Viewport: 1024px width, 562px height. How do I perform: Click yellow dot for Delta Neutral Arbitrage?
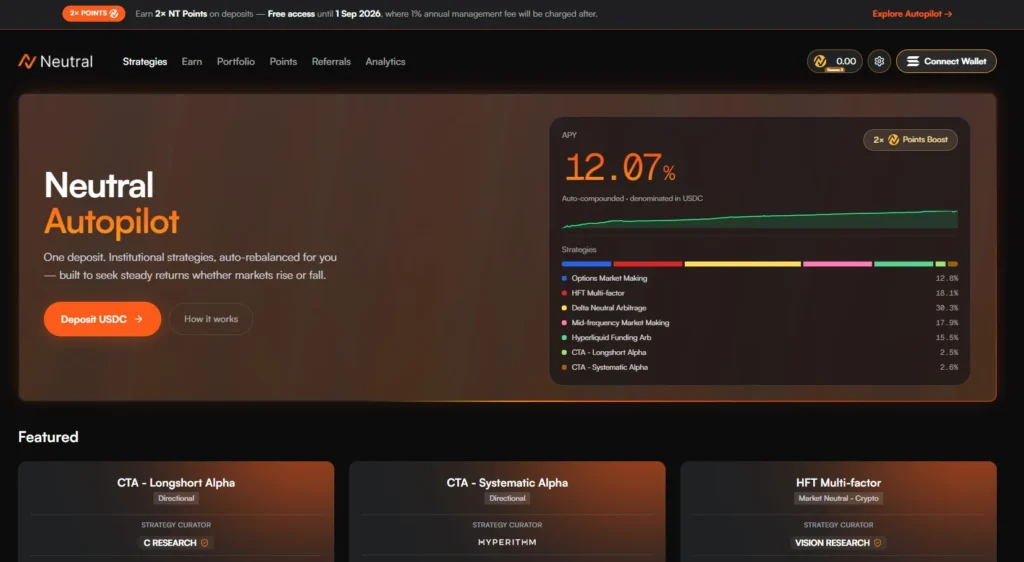coord(564,308)
